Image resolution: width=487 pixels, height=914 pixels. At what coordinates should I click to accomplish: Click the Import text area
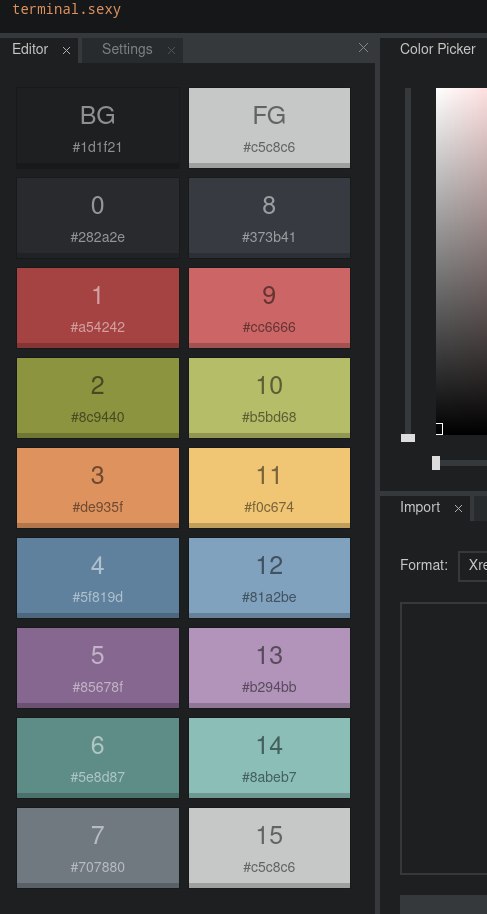(444, 739)
